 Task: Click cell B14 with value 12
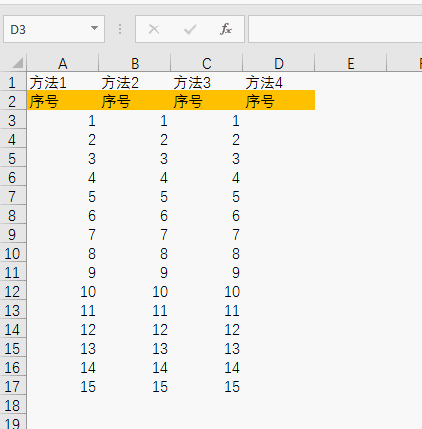pos(135,329)
